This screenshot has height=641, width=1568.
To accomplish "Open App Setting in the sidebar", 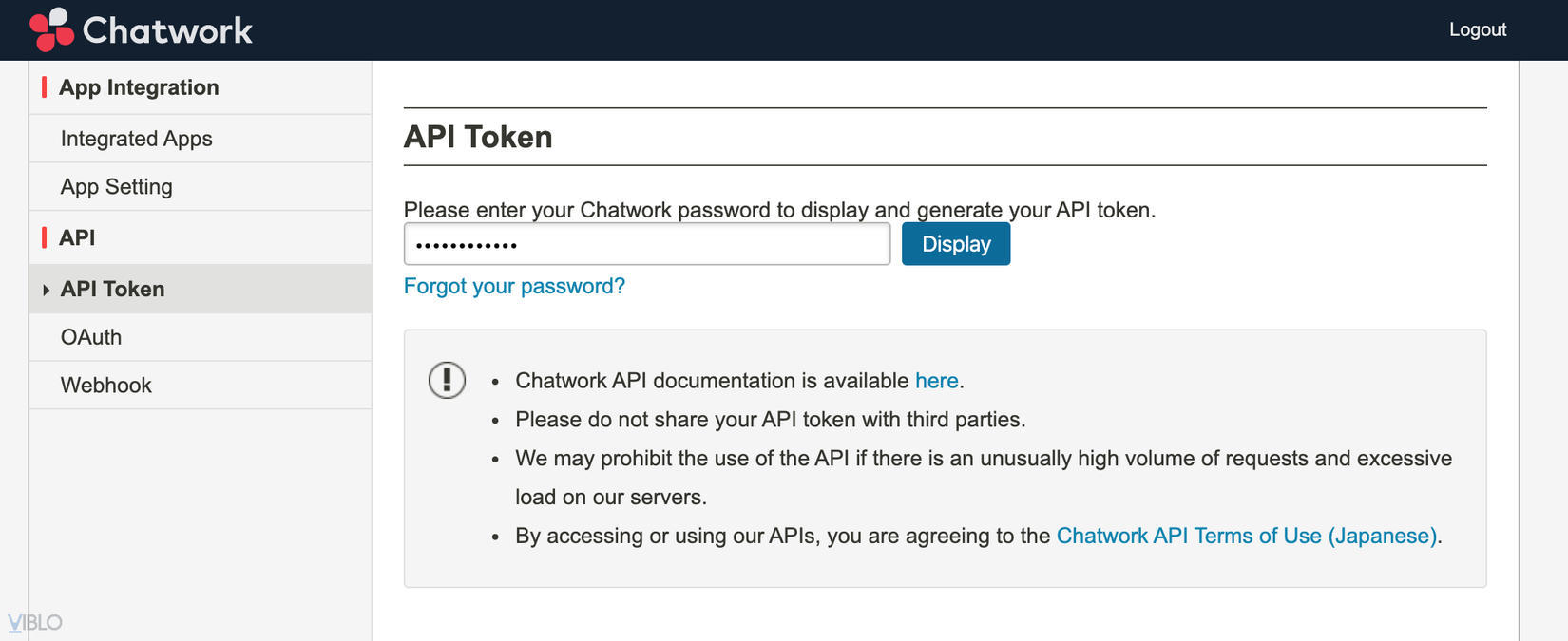I will coord(116,187).
